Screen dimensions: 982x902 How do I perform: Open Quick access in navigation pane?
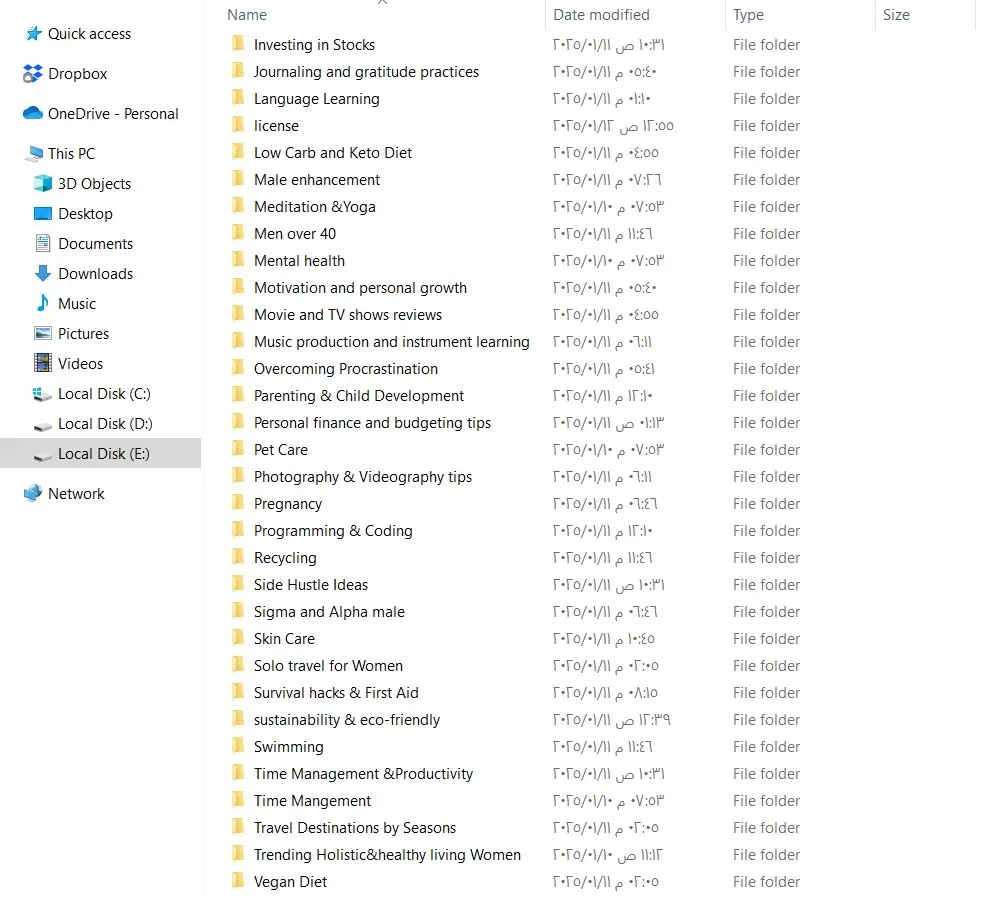pos(90,34)
